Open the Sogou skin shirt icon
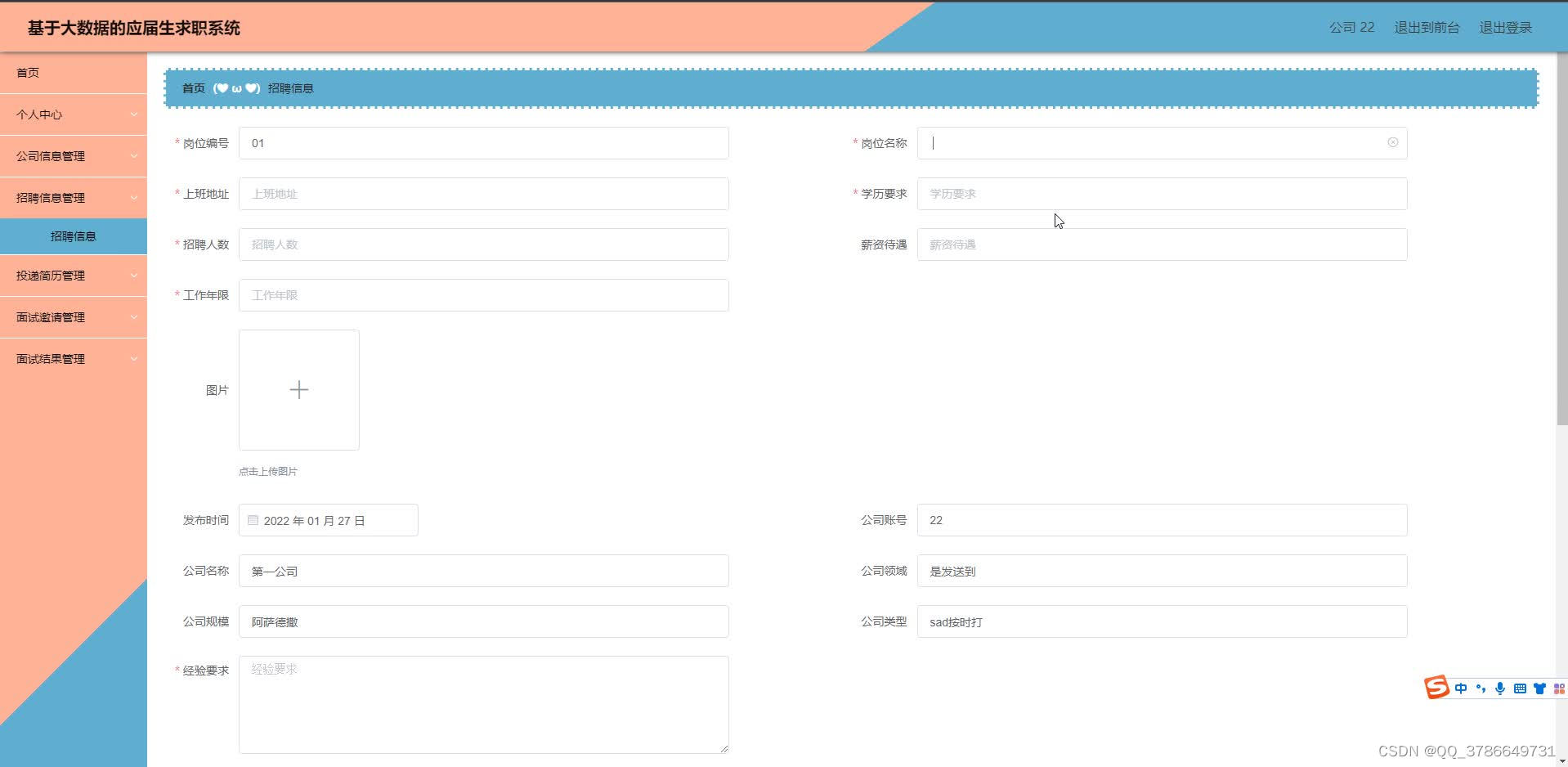1568x767 pixels. [x=1539, y=689]
